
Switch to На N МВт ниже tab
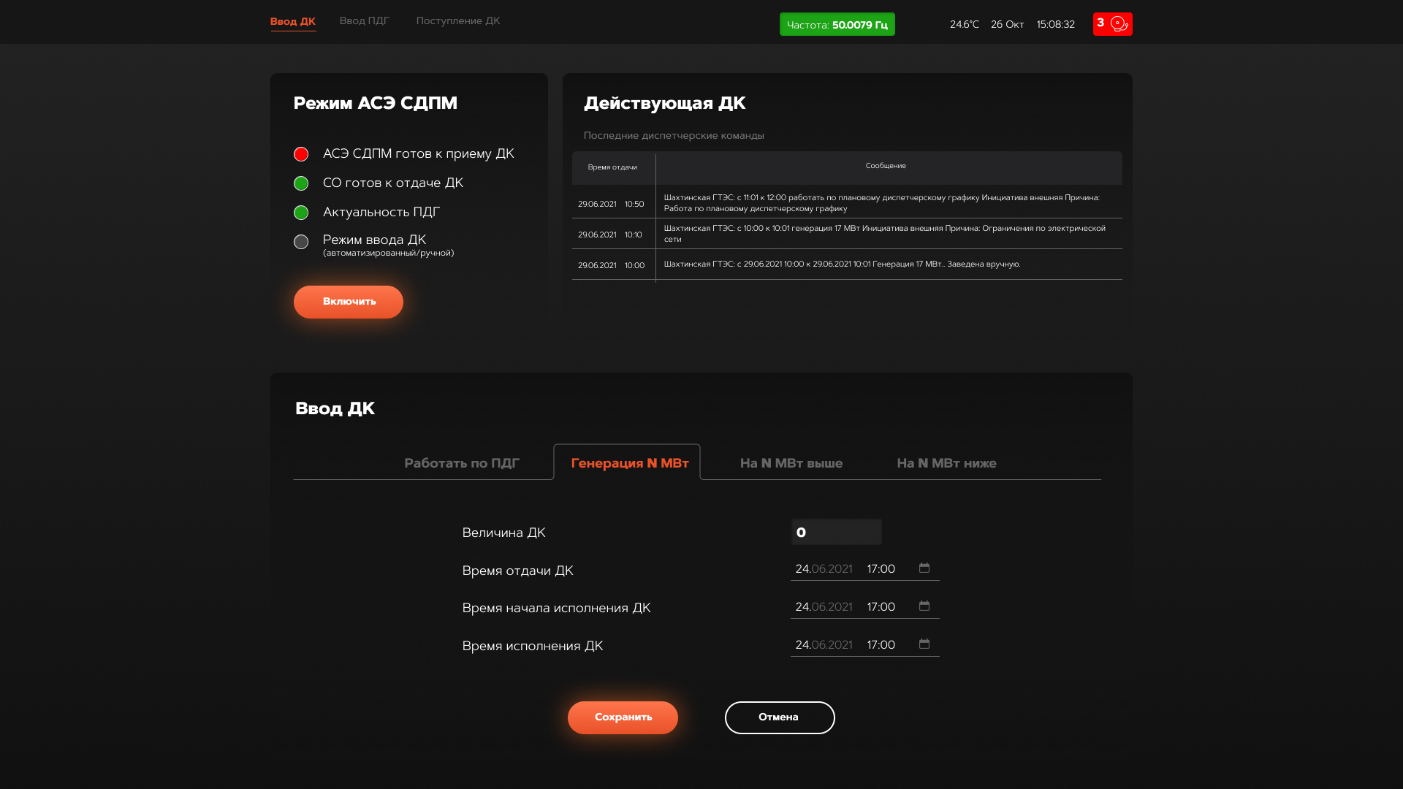pyautogui.click(x=946, y=463)
